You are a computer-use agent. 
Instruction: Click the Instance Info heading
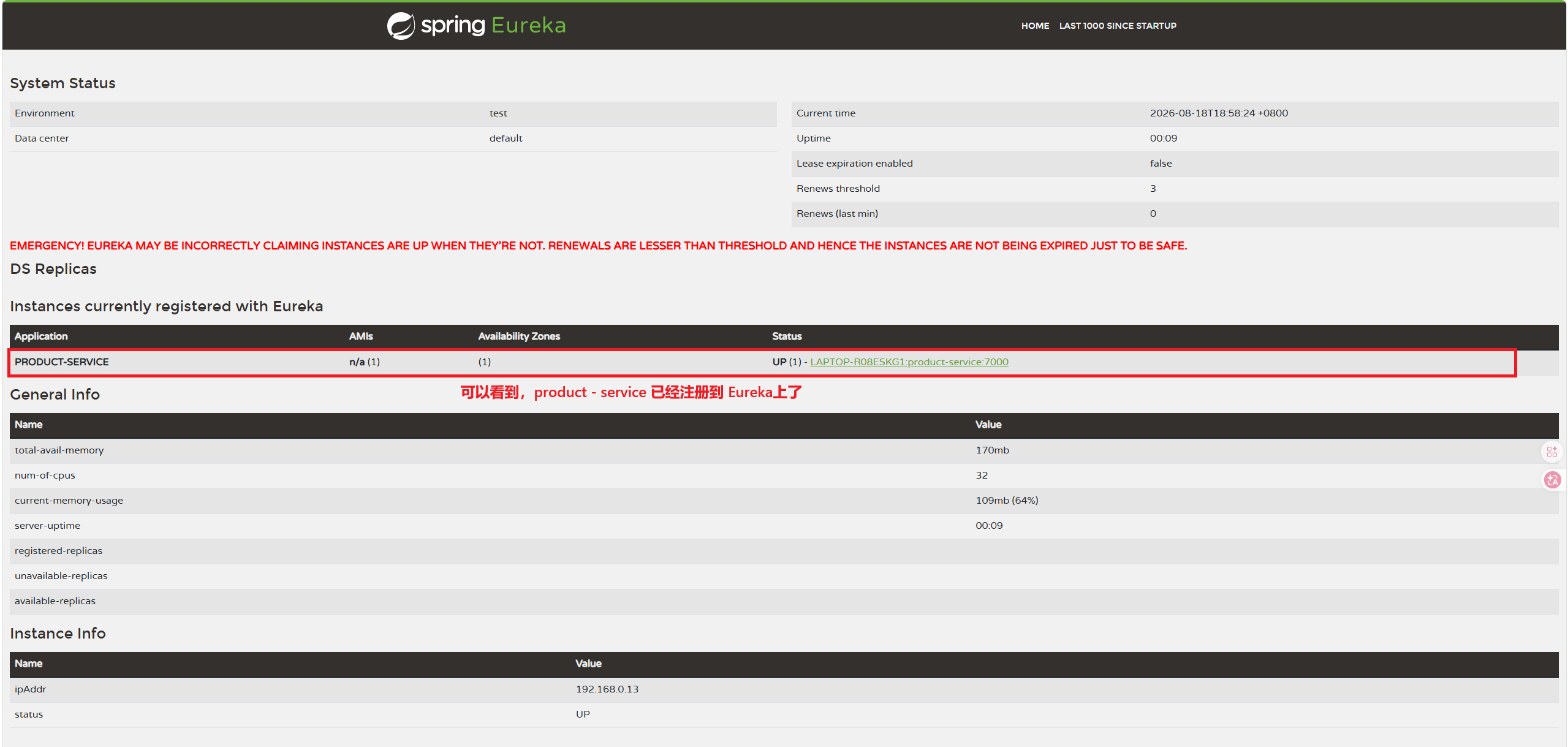(x=58, y=634)
